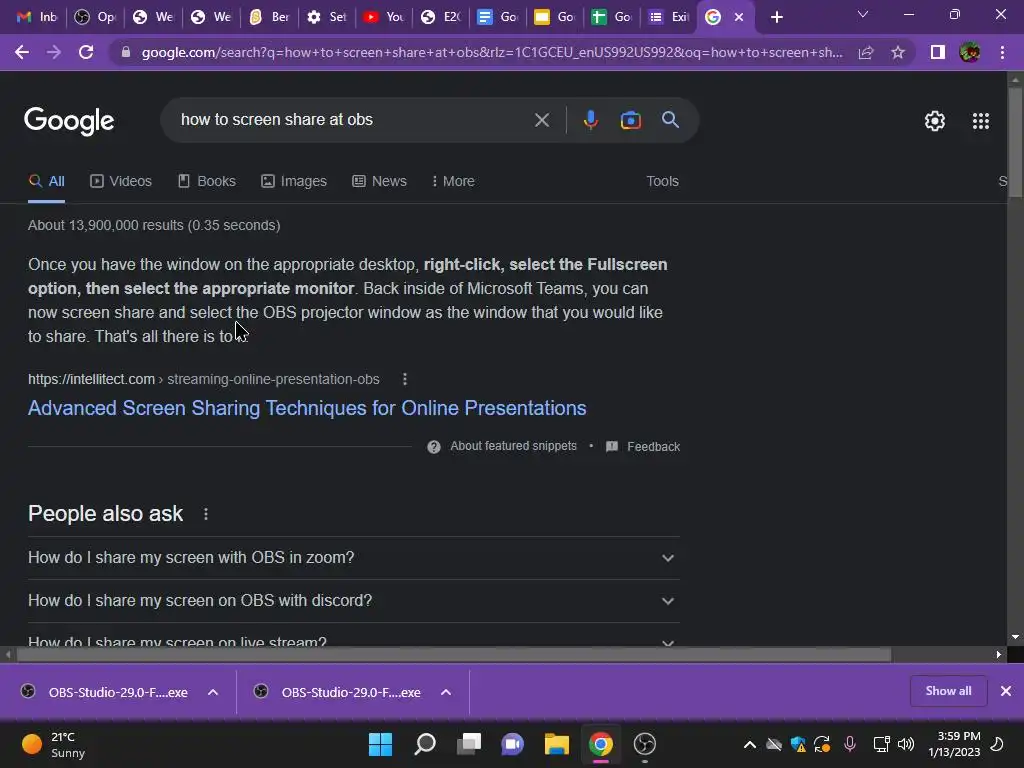Viewport: 1024px width, 768px height.
Task: Open a new browser tab
Action: coord(776,17)
